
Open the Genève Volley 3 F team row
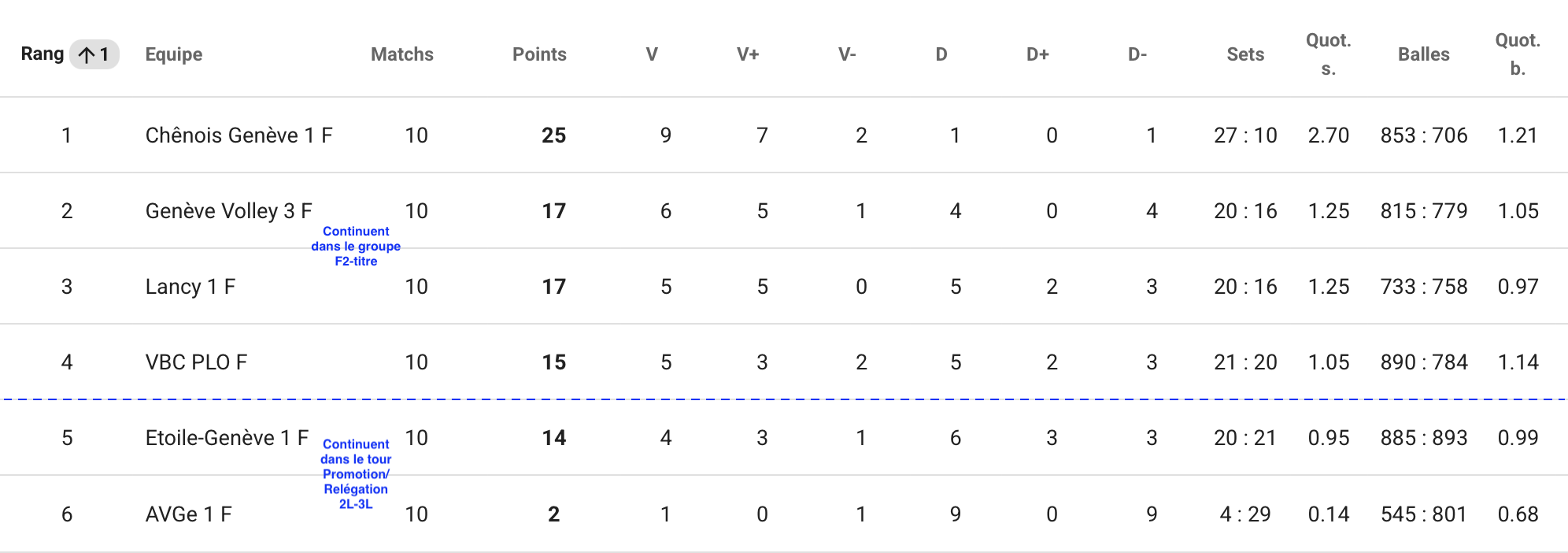[228, 211]
